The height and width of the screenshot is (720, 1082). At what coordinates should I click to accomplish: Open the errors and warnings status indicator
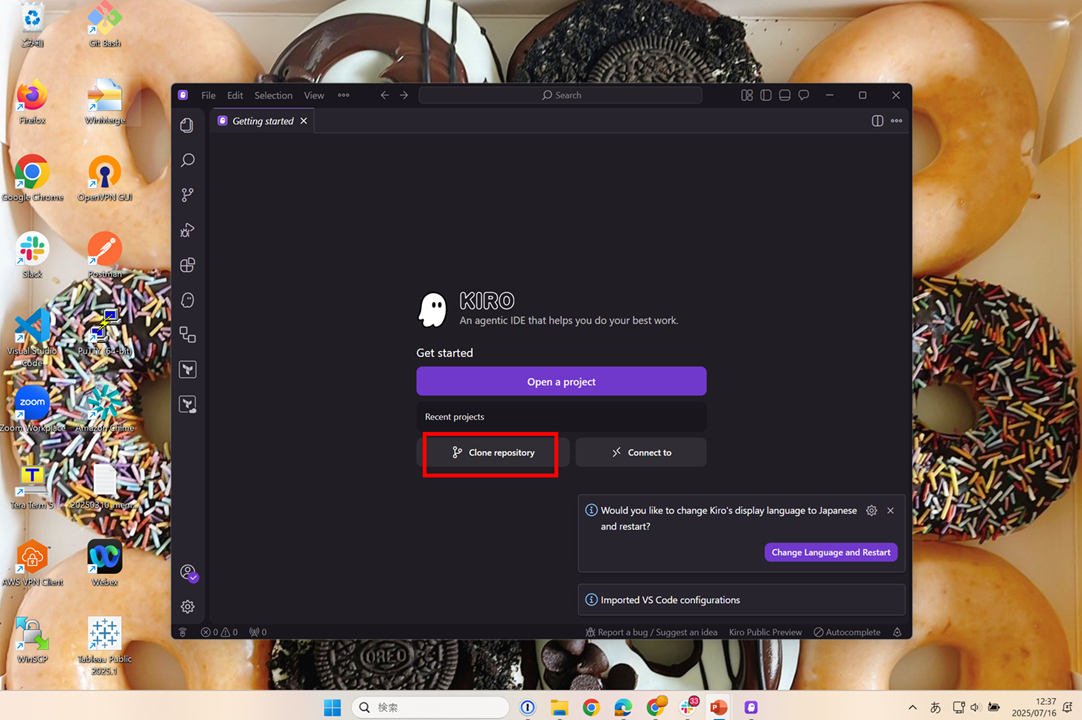[x=219, y=632]
